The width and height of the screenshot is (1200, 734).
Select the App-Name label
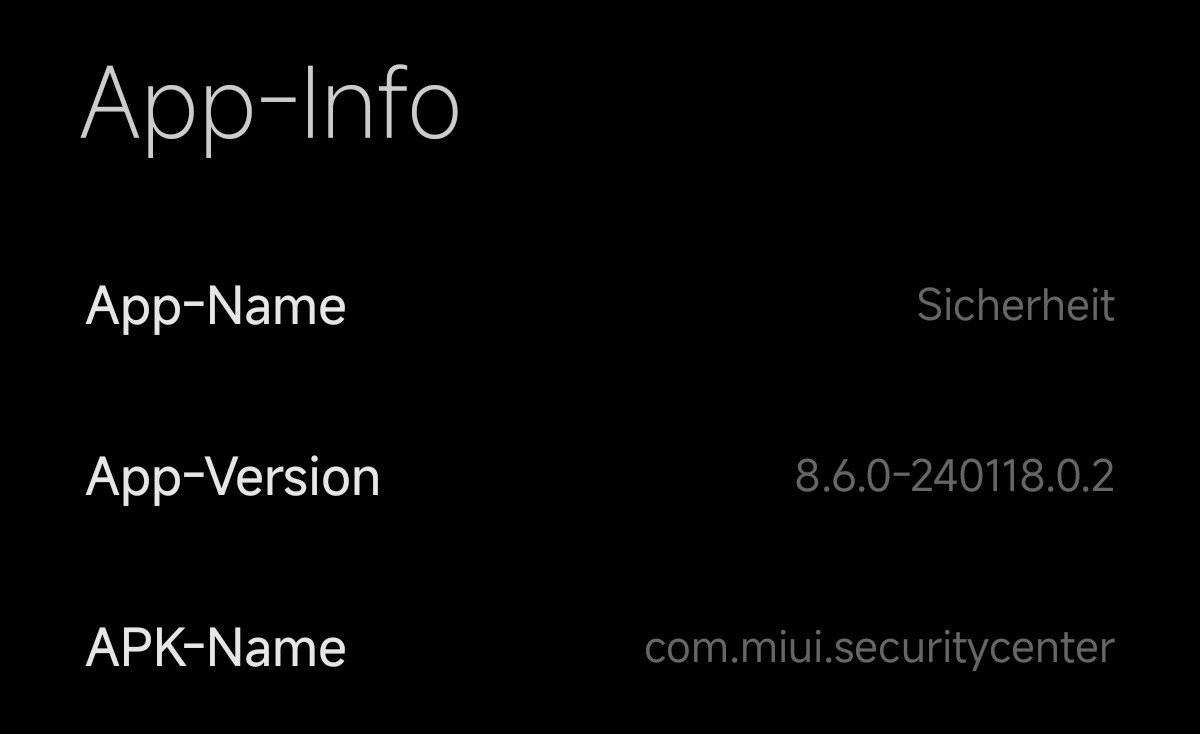pyautogui.click(x=216, y=306)
